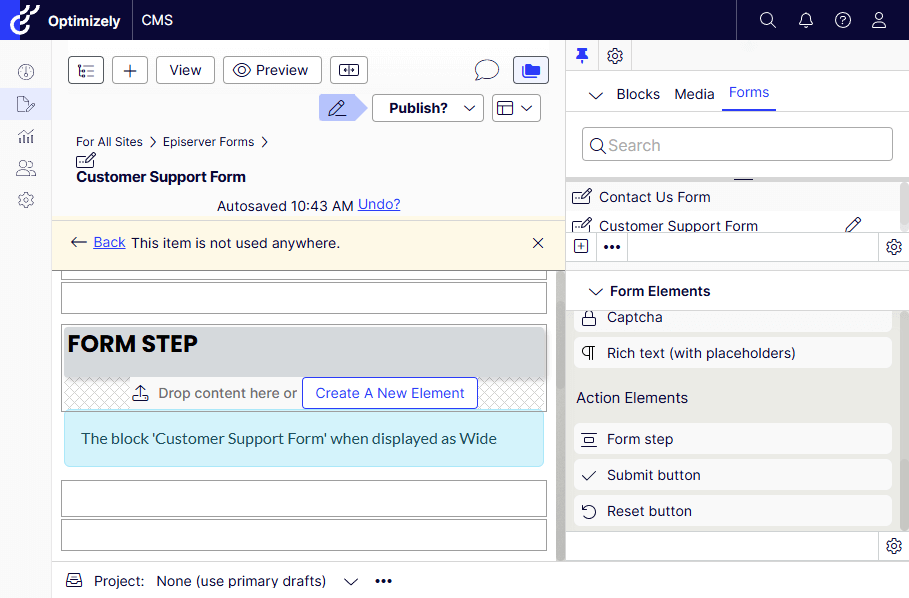Collapse the Form Elements section

click(x=596, y=291)
